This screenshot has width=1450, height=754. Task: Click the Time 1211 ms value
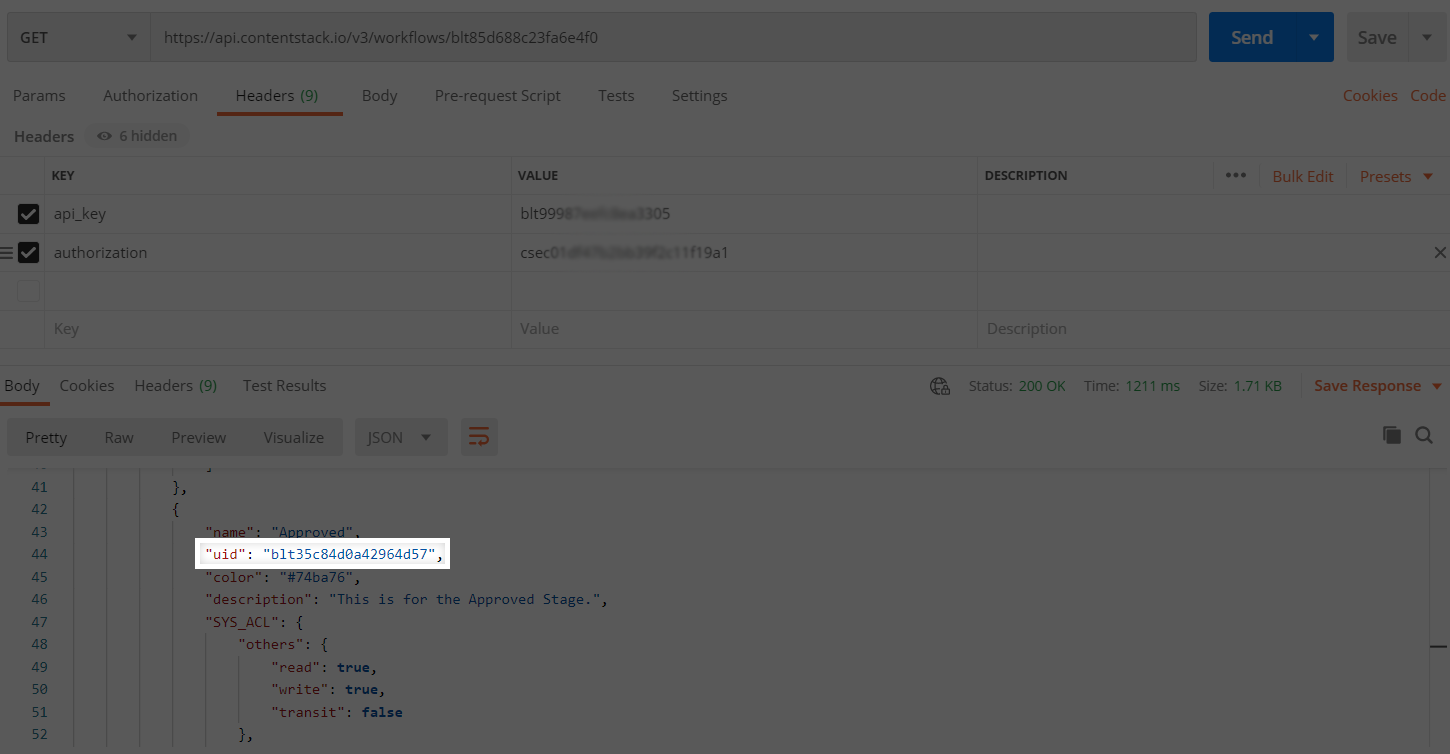pos(1152,386)
